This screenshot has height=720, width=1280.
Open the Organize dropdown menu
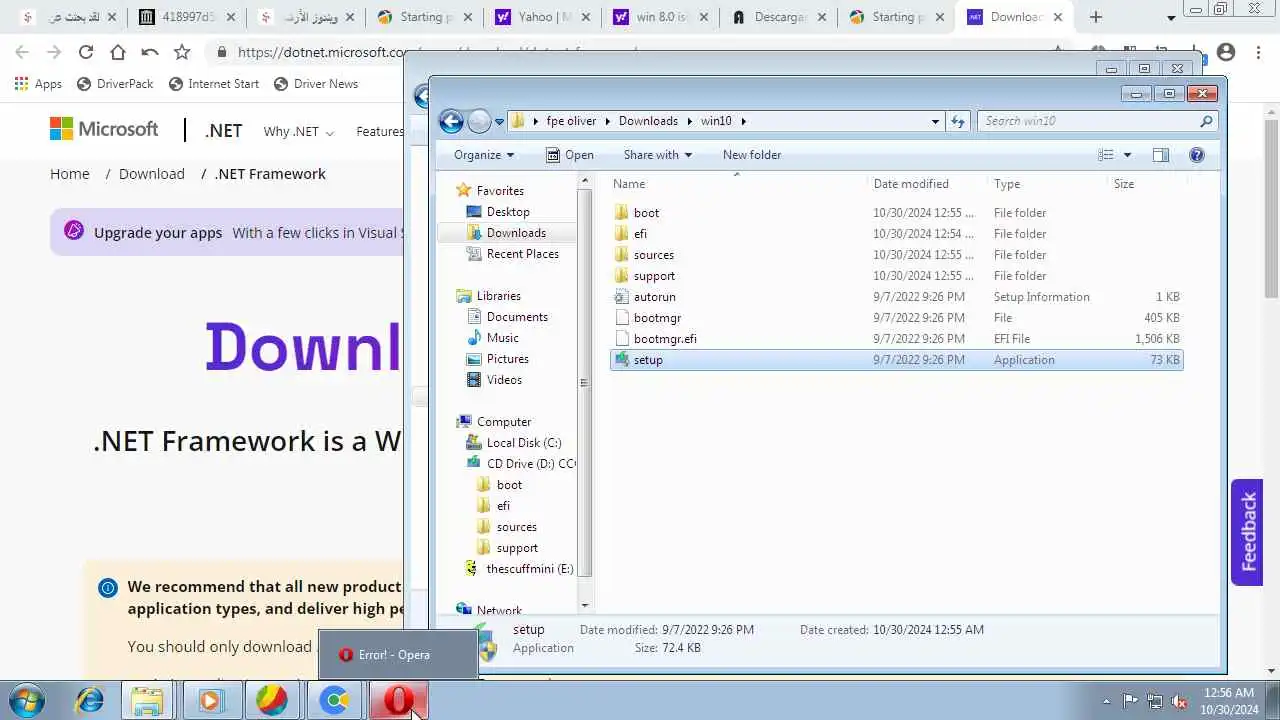pyautogui.click(x=484, y=155)
